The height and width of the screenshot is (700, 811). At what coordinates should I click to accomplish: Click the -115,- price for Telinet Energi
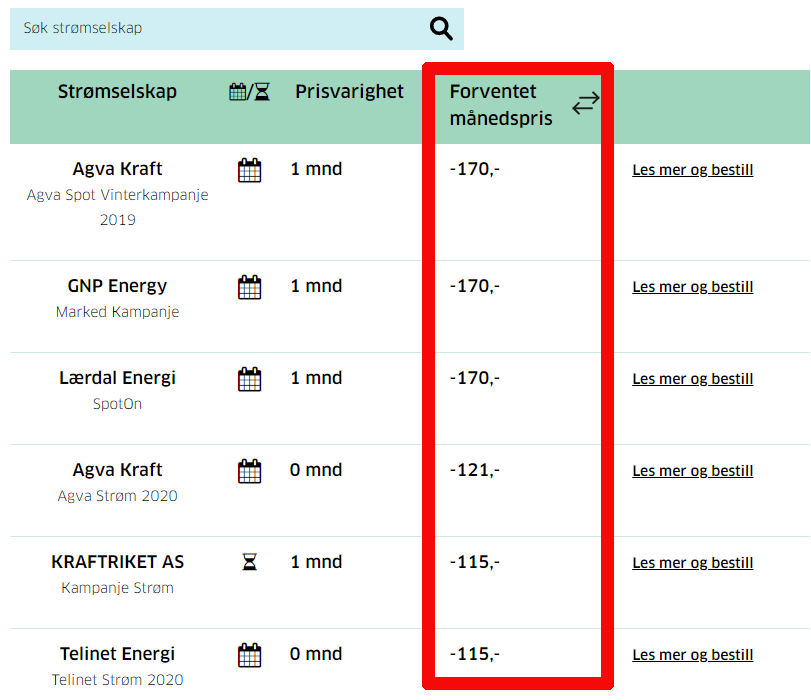click(x=475, y=654)
